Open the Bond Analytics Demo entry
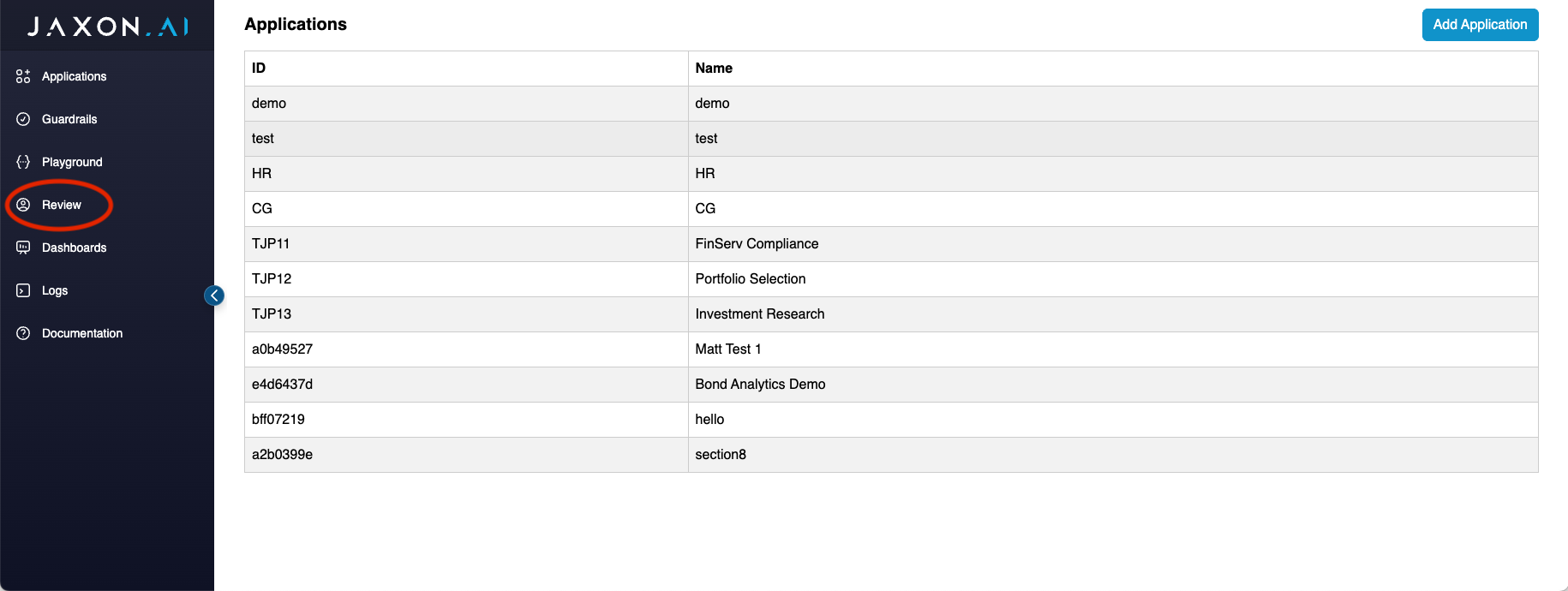 760,385
